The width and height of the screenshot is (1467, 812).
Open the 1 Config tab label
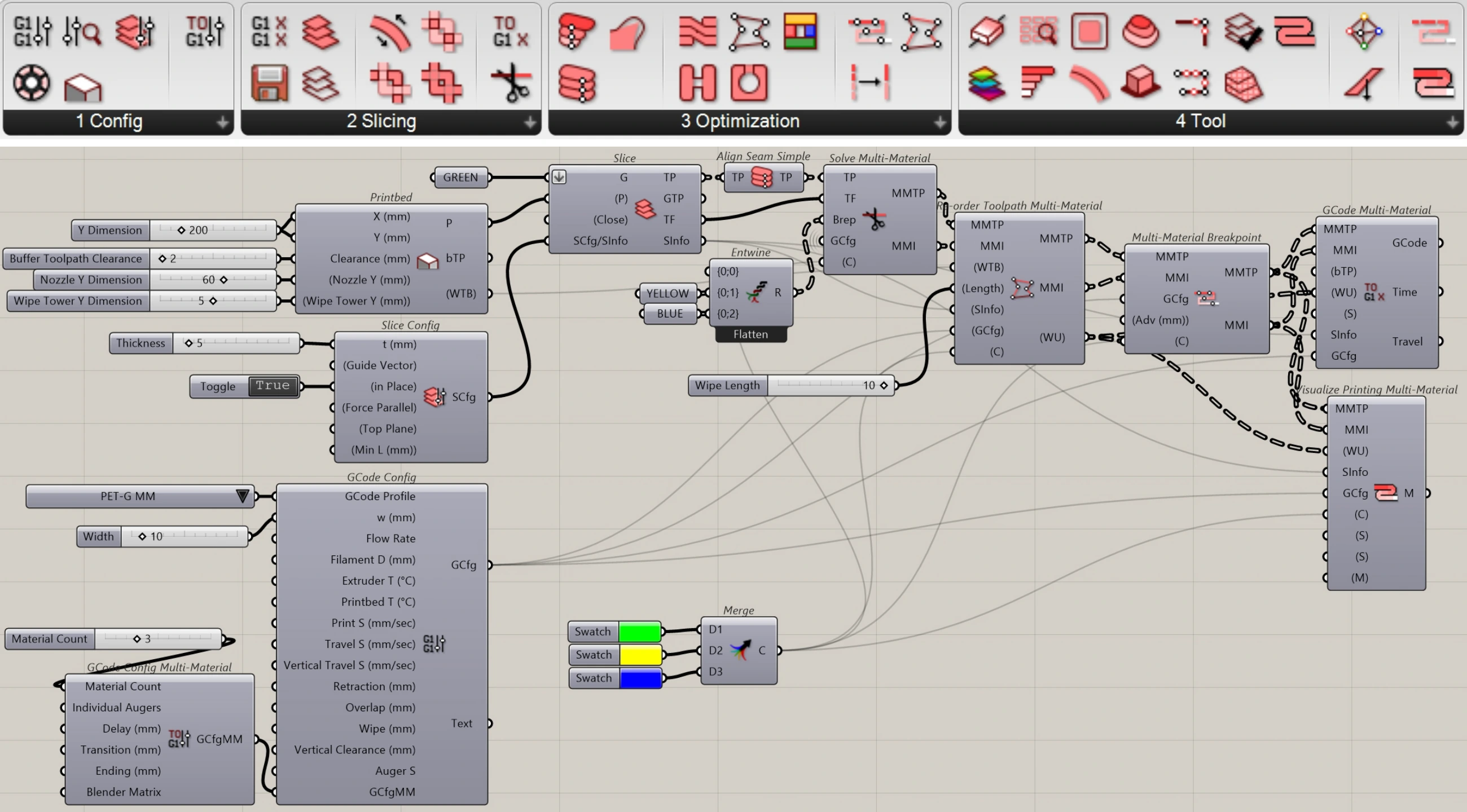pos(109,121)
